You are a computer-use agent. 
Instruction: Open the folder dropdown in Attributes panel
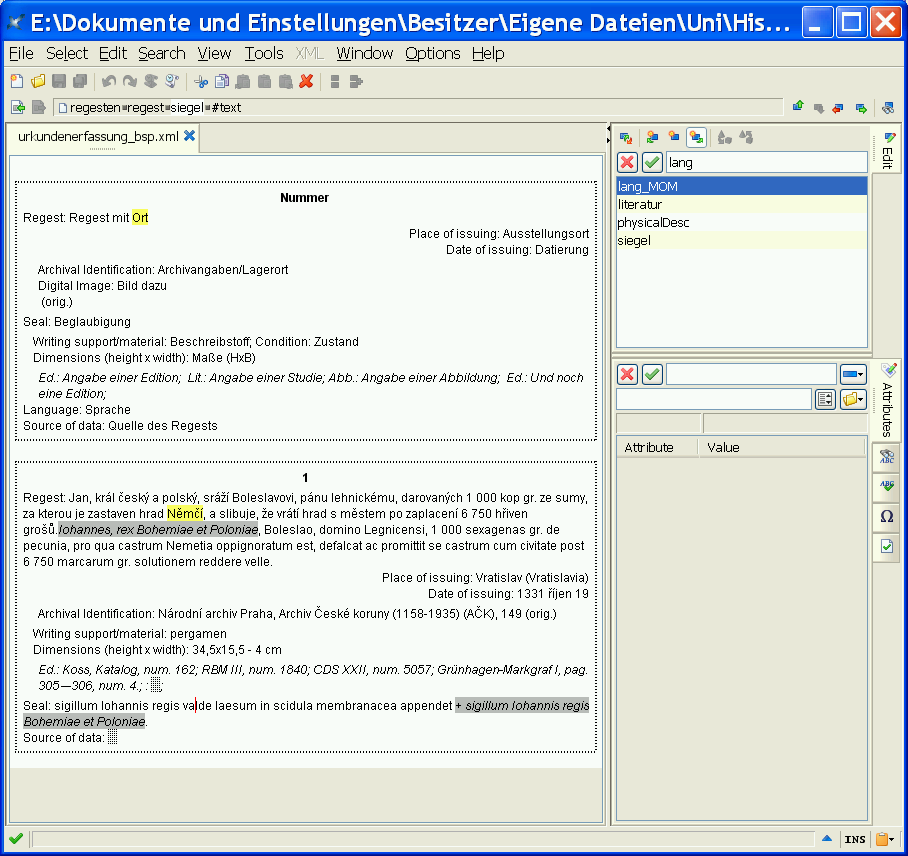pyautogui.click(x=853, y=399)
